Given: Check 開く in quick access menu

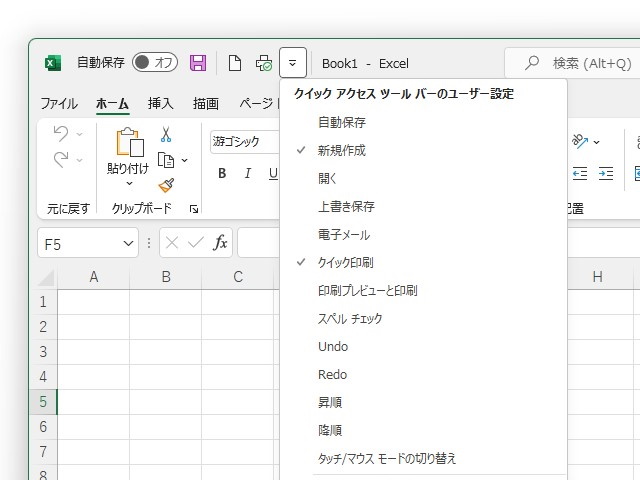Looking at the screenshot, I should [424, 178].
